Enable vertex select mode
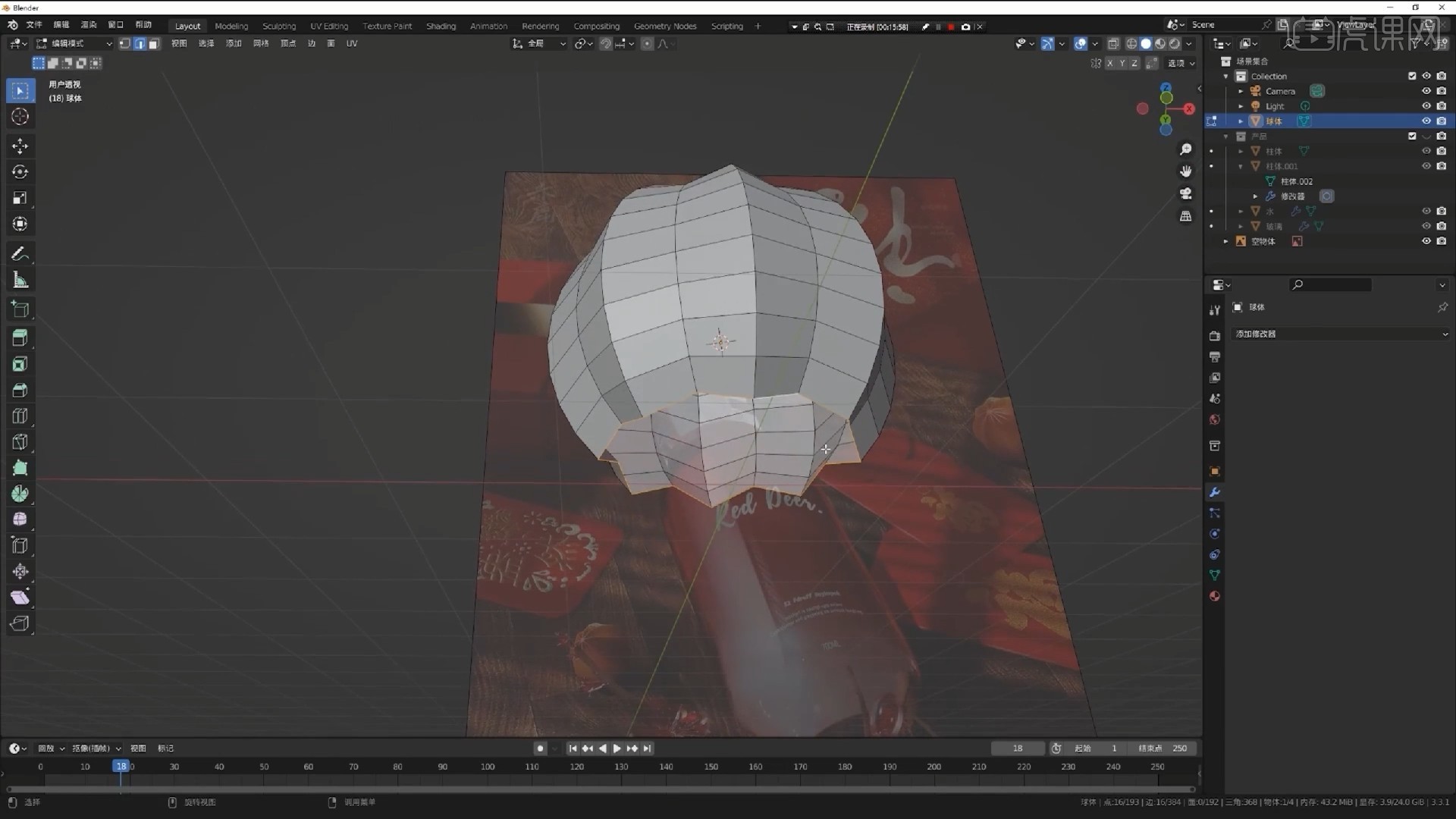This screenshot has height=819, width=1456. click(x=126, y=44)
